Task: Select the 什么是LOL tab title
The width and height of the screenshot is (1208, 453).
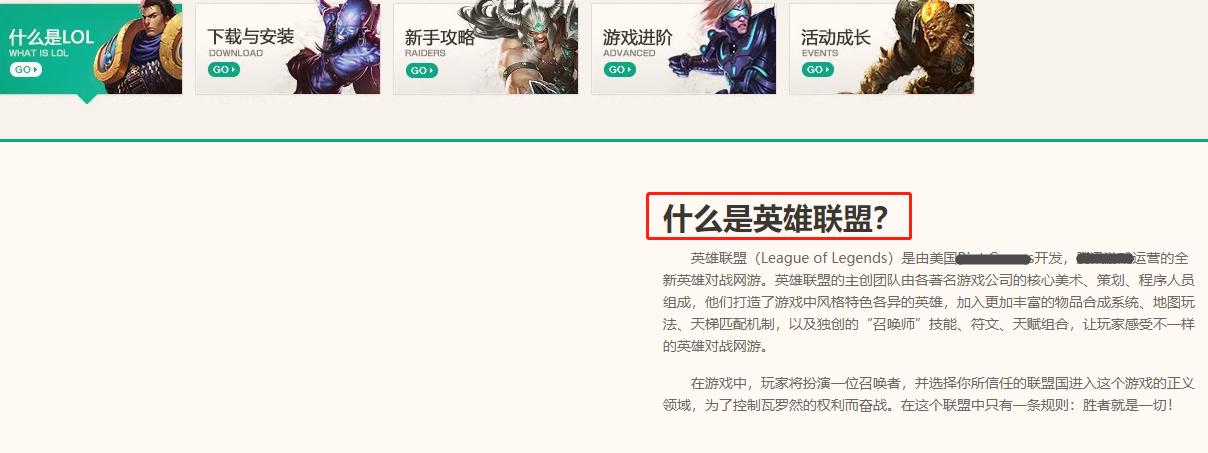Action: 51,37
